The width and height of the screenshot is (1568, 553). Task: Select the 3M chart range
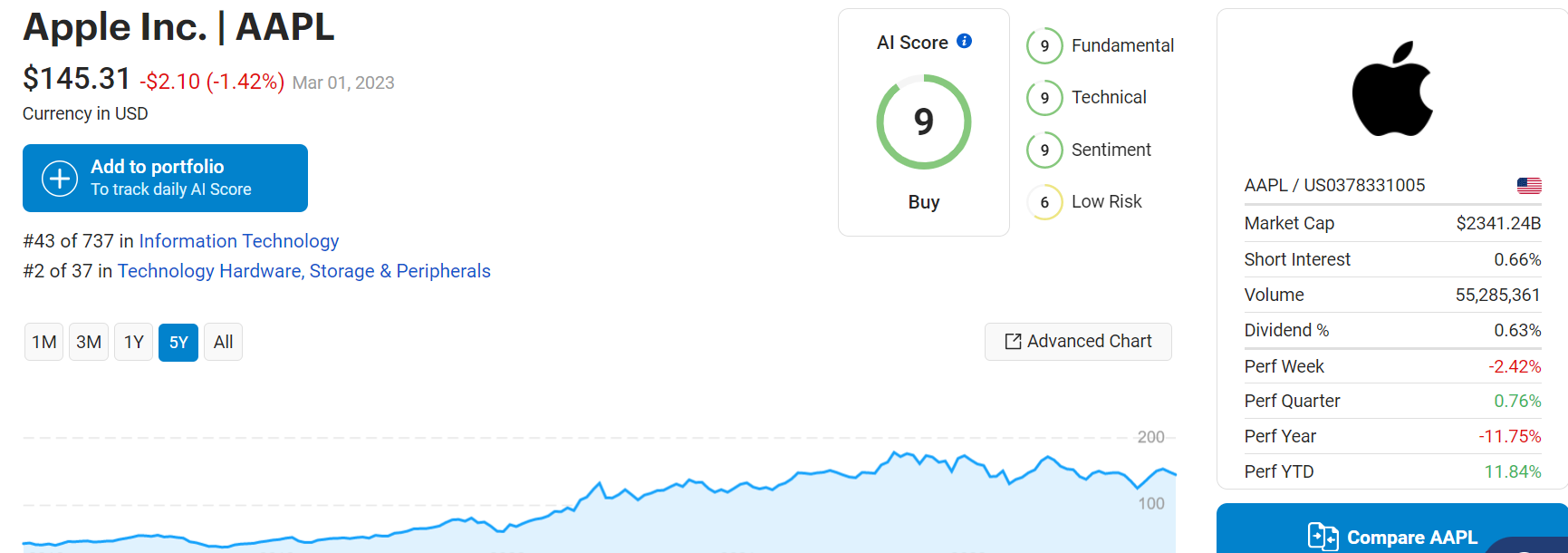(x=89, y=342)
